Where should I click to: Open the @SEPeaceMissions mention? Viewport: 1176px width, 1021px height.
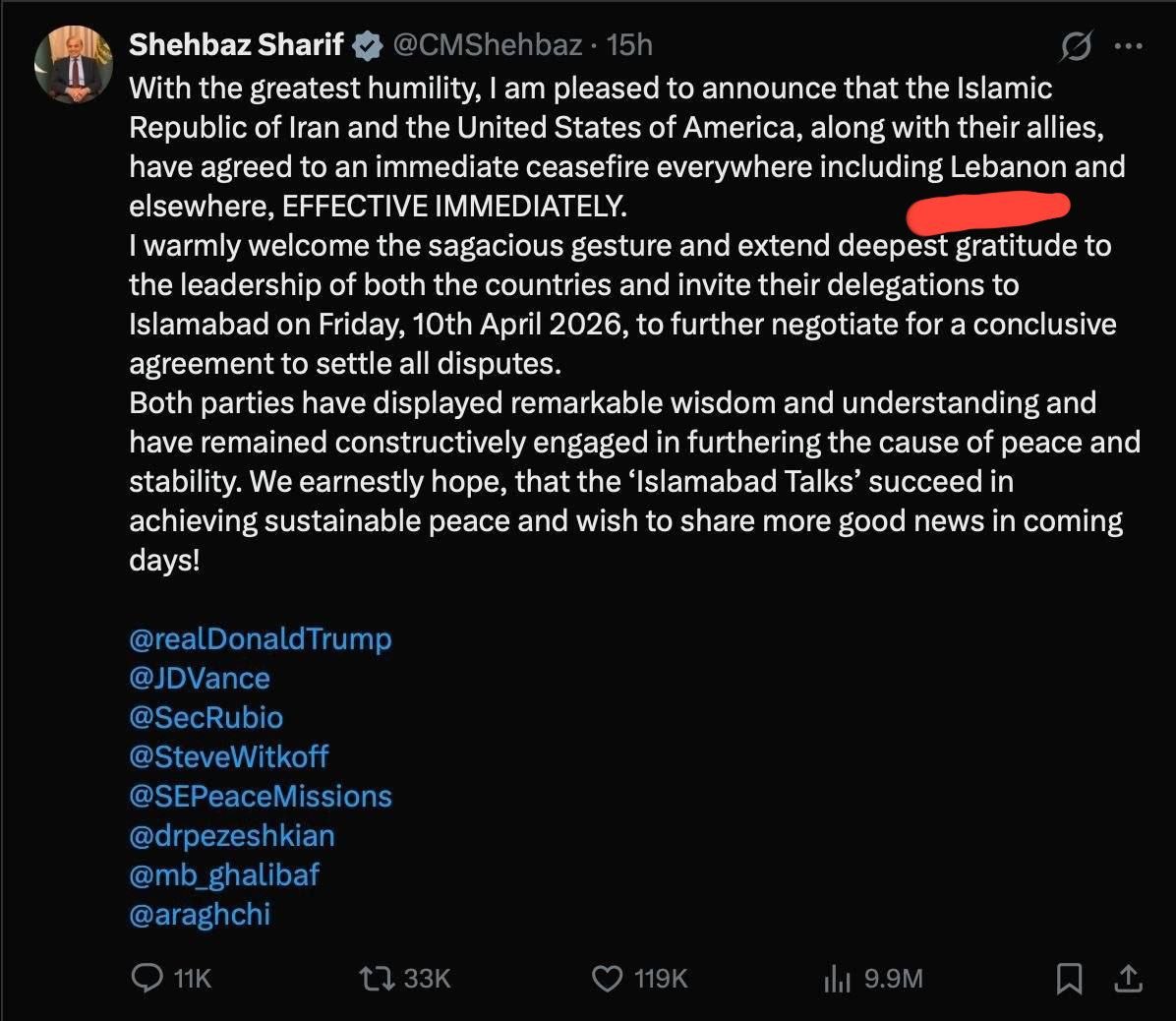(261, 797)
